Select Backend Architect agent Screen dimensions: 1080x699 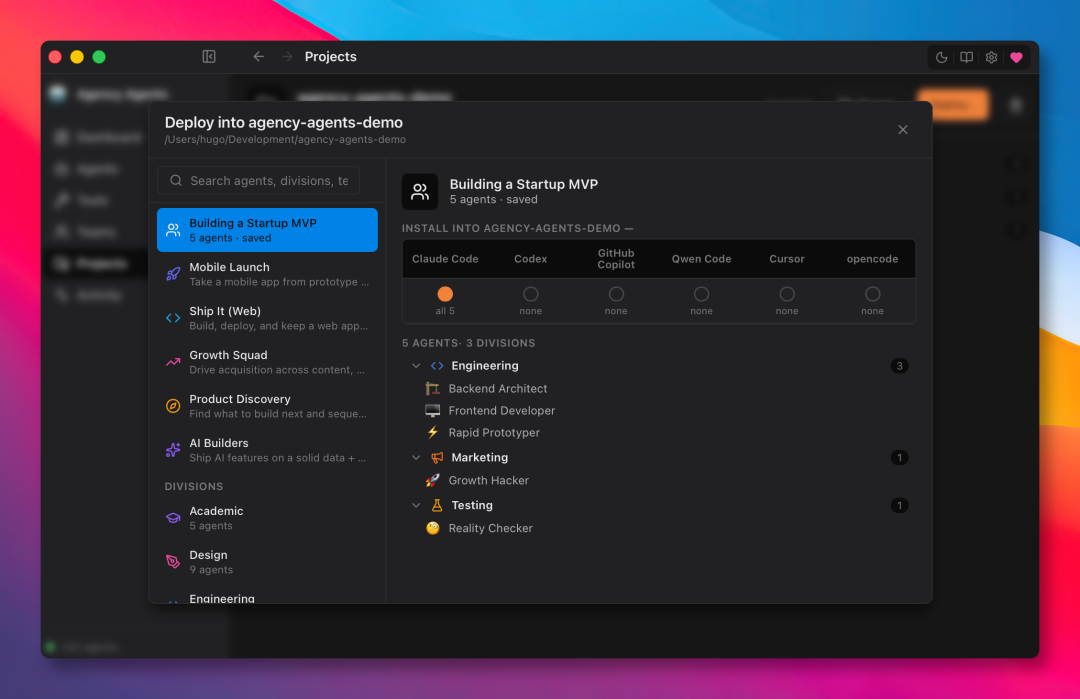497,388
